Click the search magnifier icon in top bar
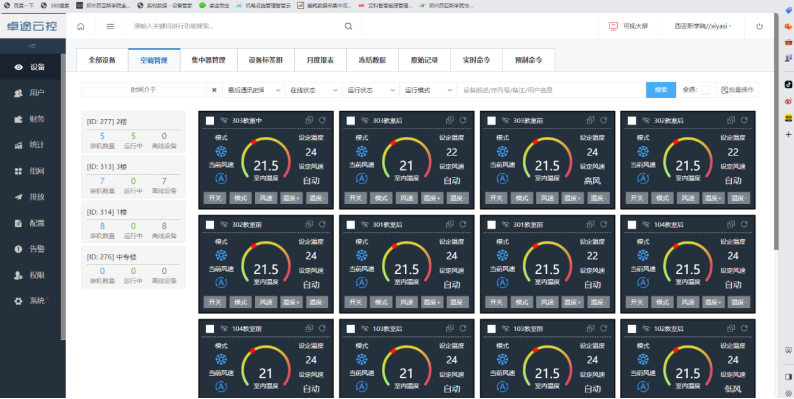Image resolution: width=794 pixels, height=399 pixels. (348, 26)
